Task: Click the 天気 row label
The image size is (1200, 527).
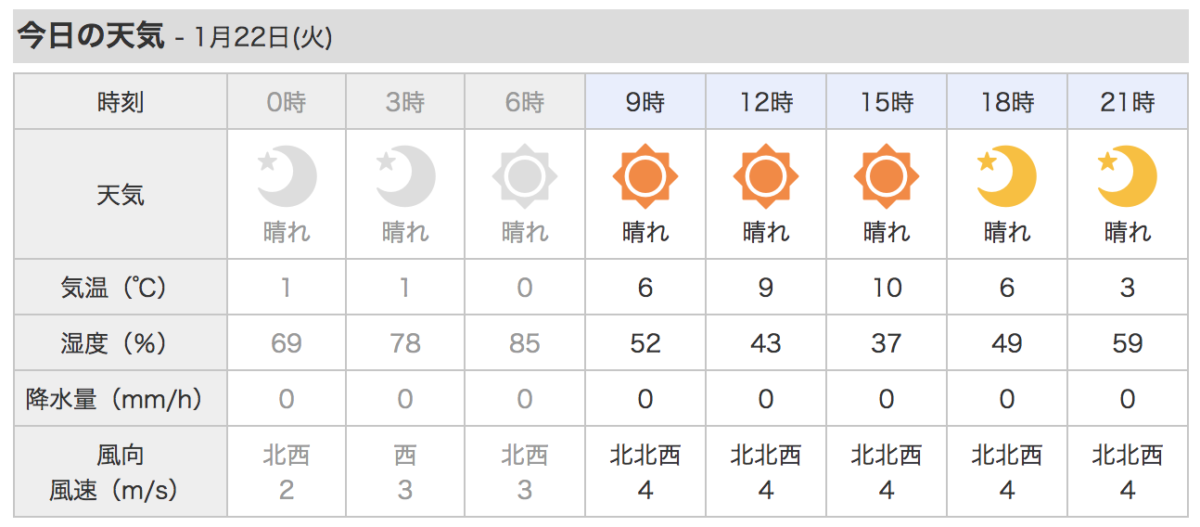Action: [121, 195]
